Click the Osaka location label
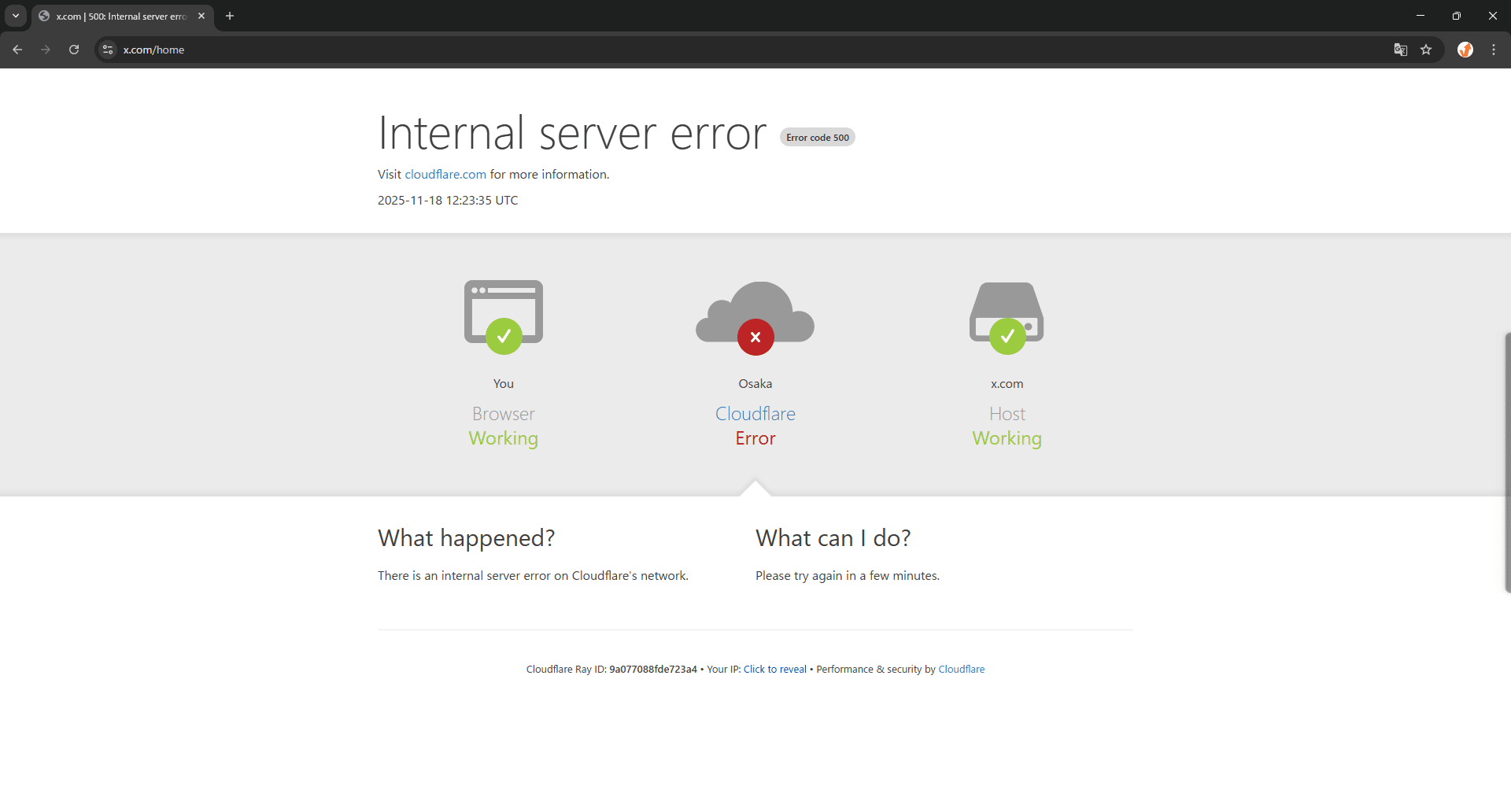The width and height of the screenshot is (1511, 812). pyautogui.click(x=755, y=384)
